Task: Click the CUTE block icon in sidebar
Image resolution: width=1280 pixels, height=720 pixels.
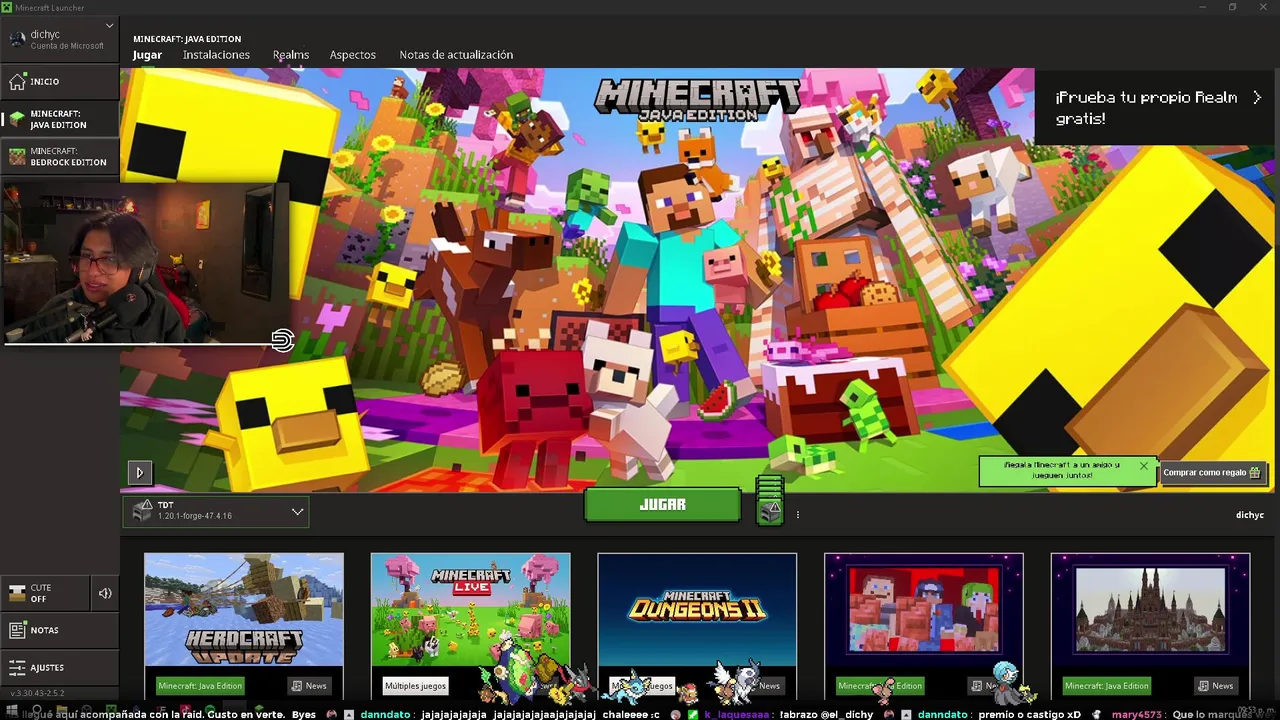Action: coord(17,593)
